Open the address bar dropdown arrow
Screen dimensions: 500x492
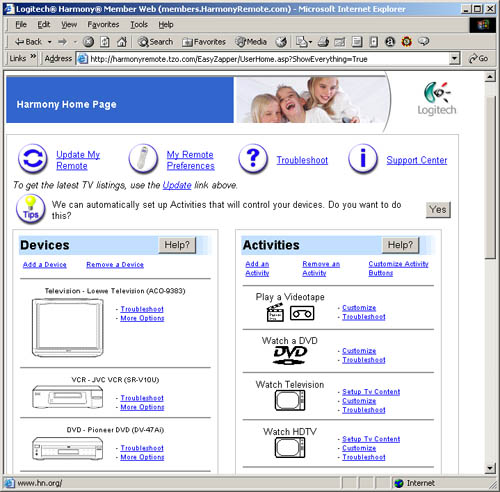454,59
